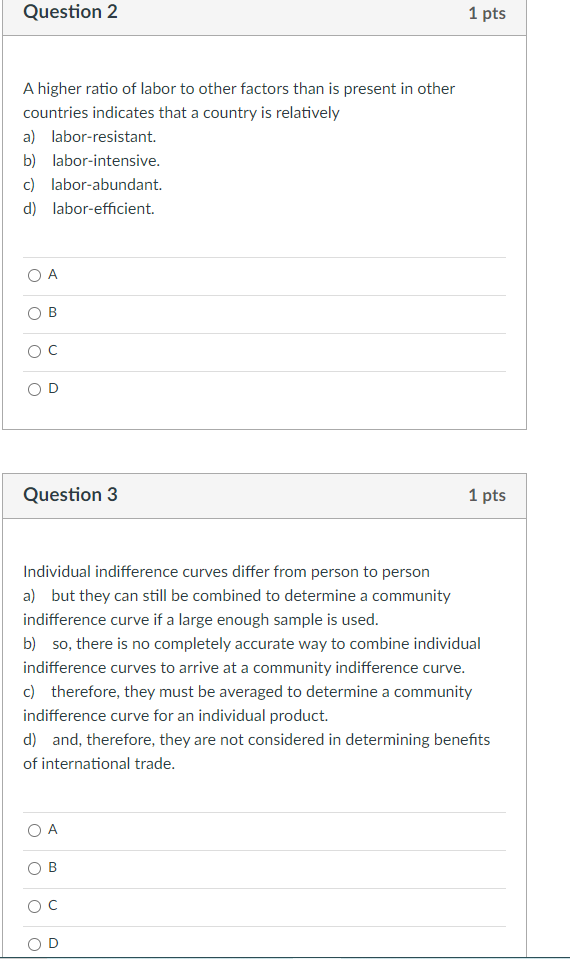The width and height of the screenshot is (570, 959).
Task: Click the Question 3 heading
Action: click(70, 494)
